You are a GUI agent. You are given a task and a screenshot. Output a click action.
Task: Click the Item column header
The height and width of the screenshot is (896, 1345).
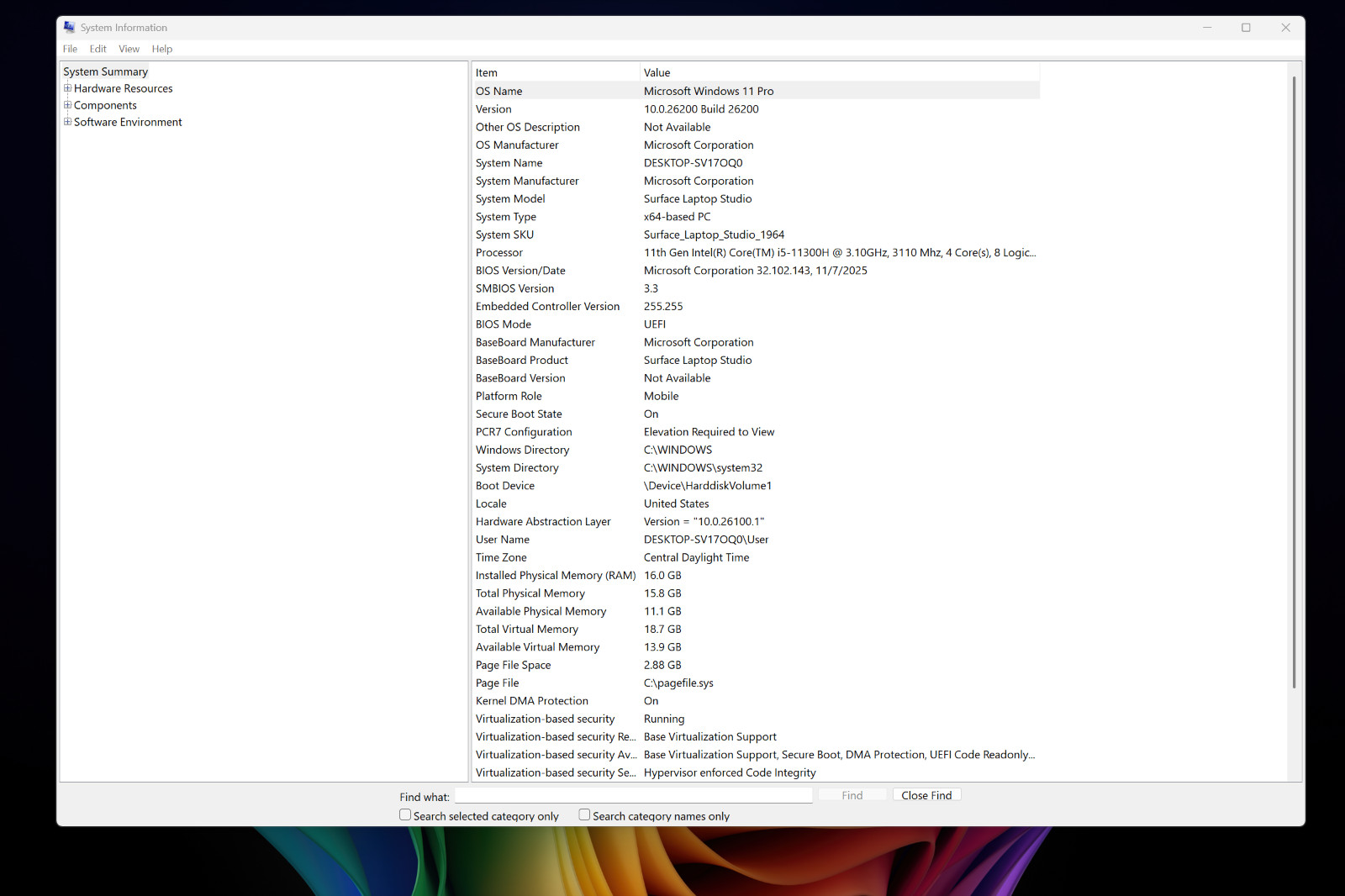tap(556, 72)
